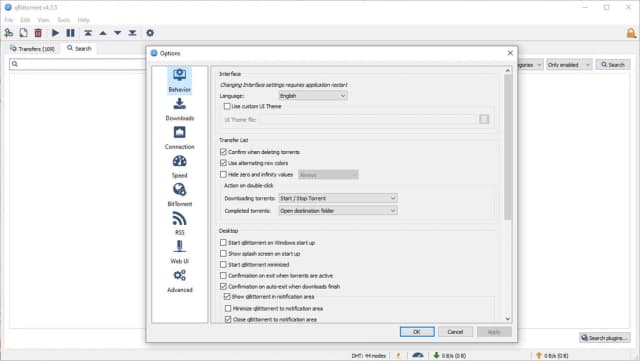Screen dimensions: 640x361
Task: Click Cancel in the Options dialog
Action: click(455, 332)
